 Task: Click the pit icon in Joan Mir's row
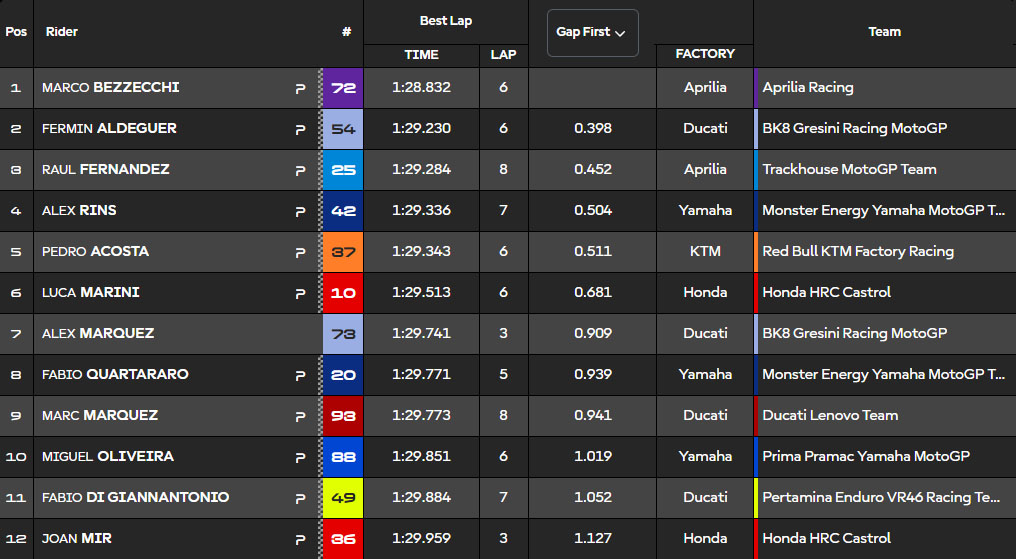point(300,539)
